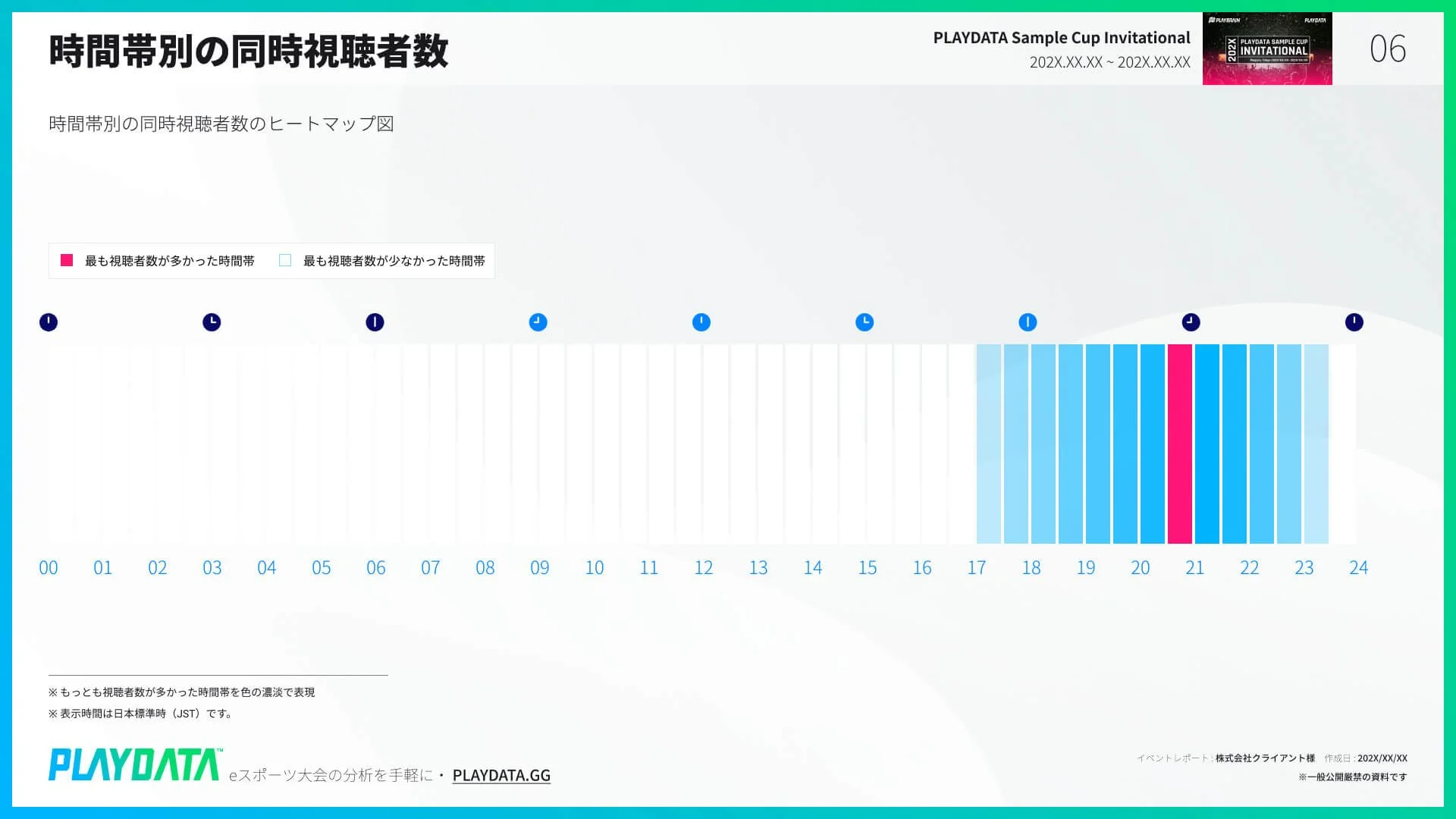The width and height of the screenshot is (1456, 819).
Task: Click the hour label 23
Action: tap(1304, 568)
